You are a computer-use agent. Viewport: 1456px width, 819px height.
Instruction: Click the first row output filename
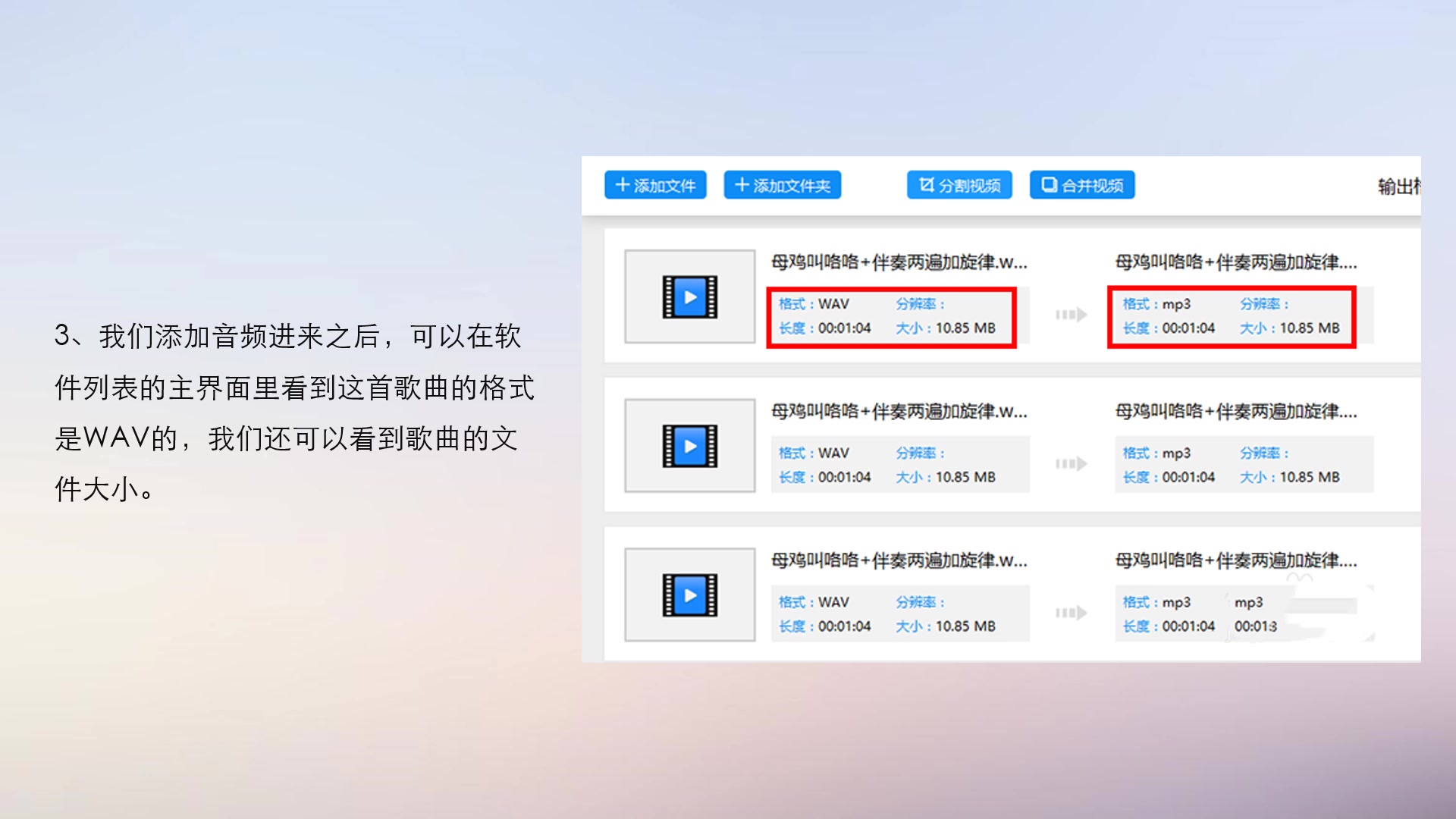coord(1236,262)
